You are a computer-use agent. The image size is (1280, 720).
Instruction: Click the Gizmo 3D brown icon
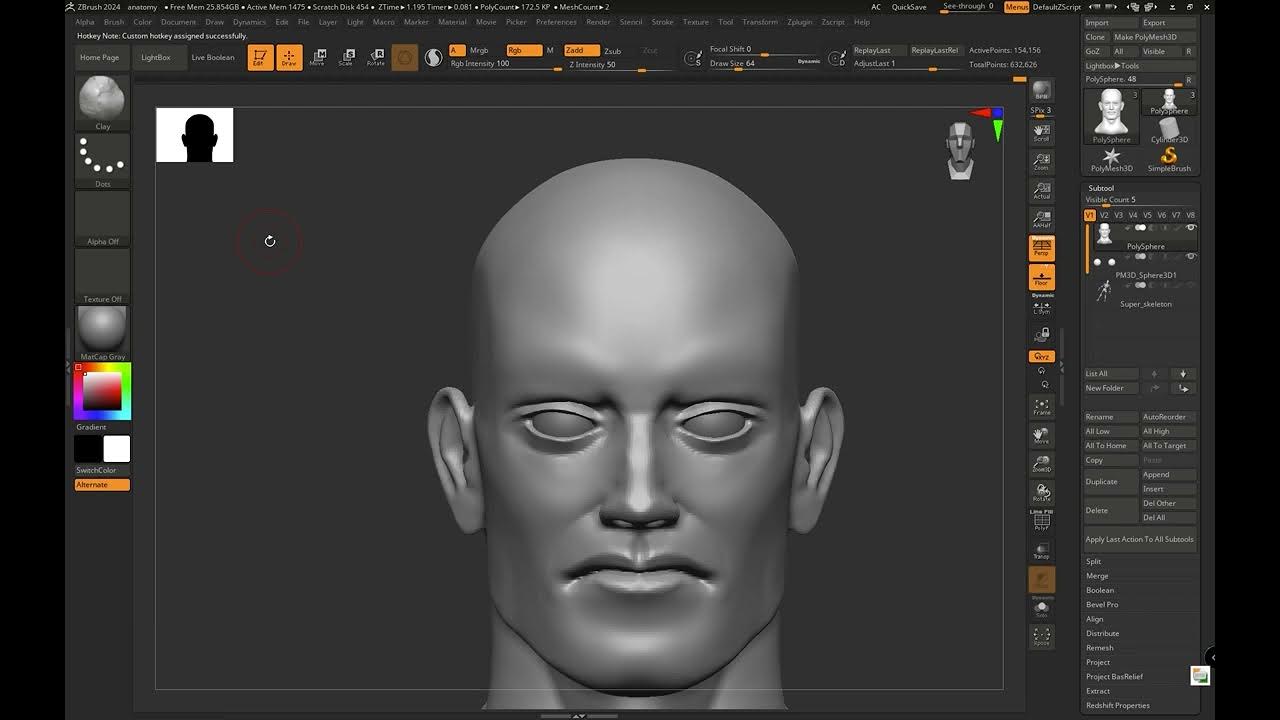pyautogui.click(x=404, y=58)
